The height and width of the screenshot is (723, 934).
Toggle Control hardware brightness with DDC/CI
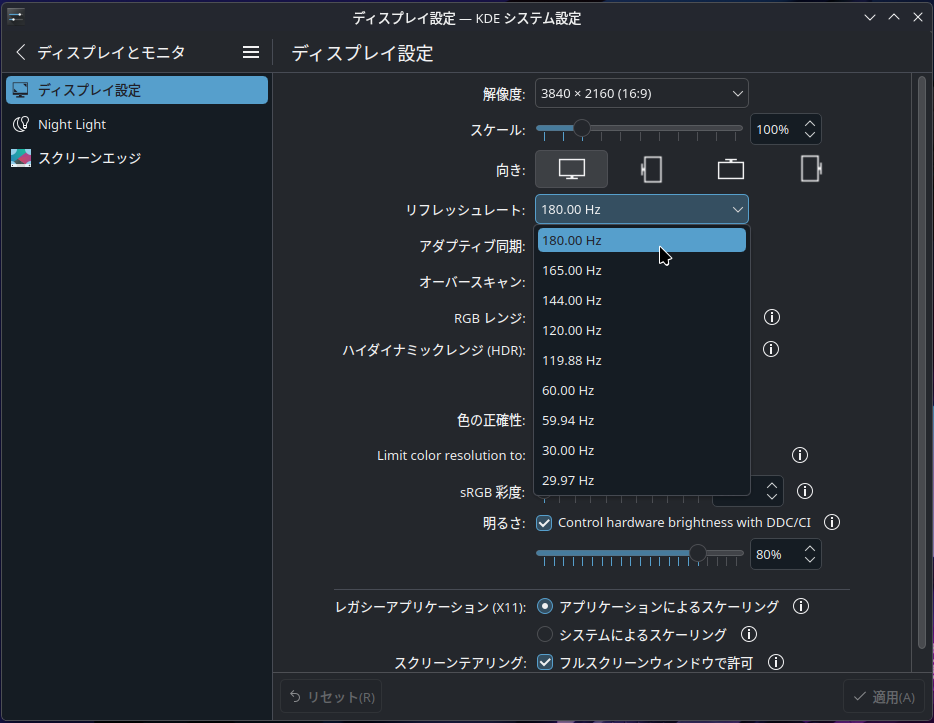click(x=543, y=521)
